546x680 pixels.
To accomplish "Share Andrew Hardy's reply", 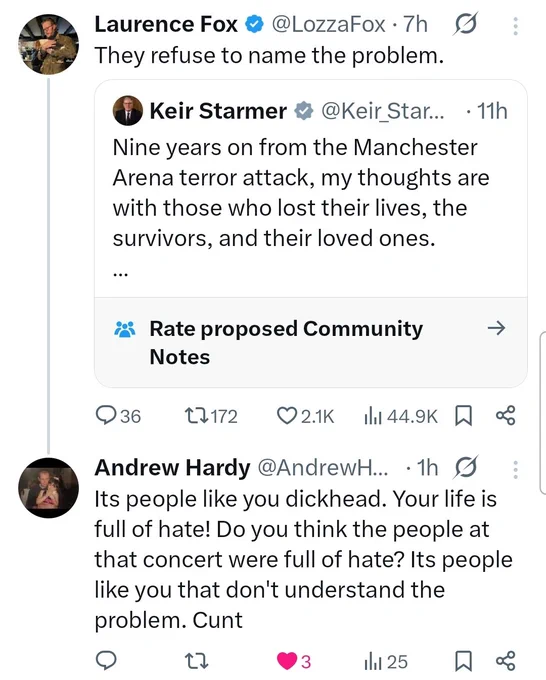I will coord(506,660).
